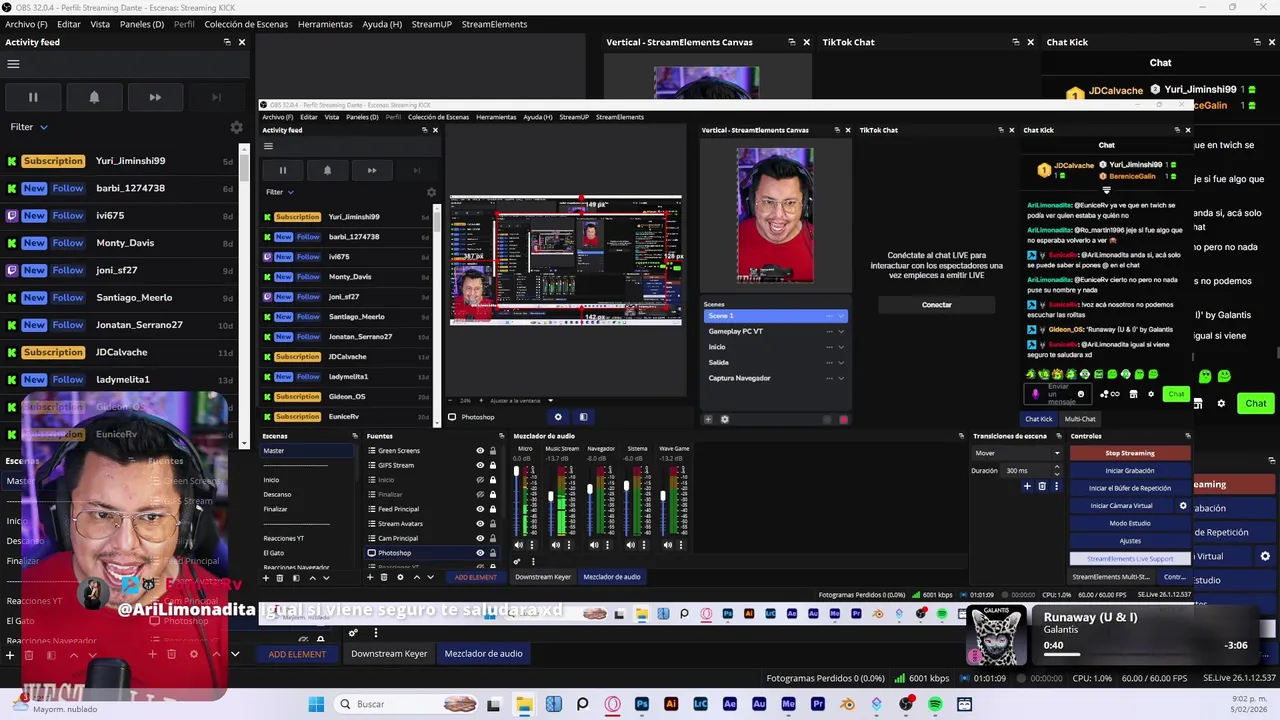The image size is (1280, 720).
Task: Undock TikTok Chat panel in the background OBS window
Action: click(x=1015, y=42)
